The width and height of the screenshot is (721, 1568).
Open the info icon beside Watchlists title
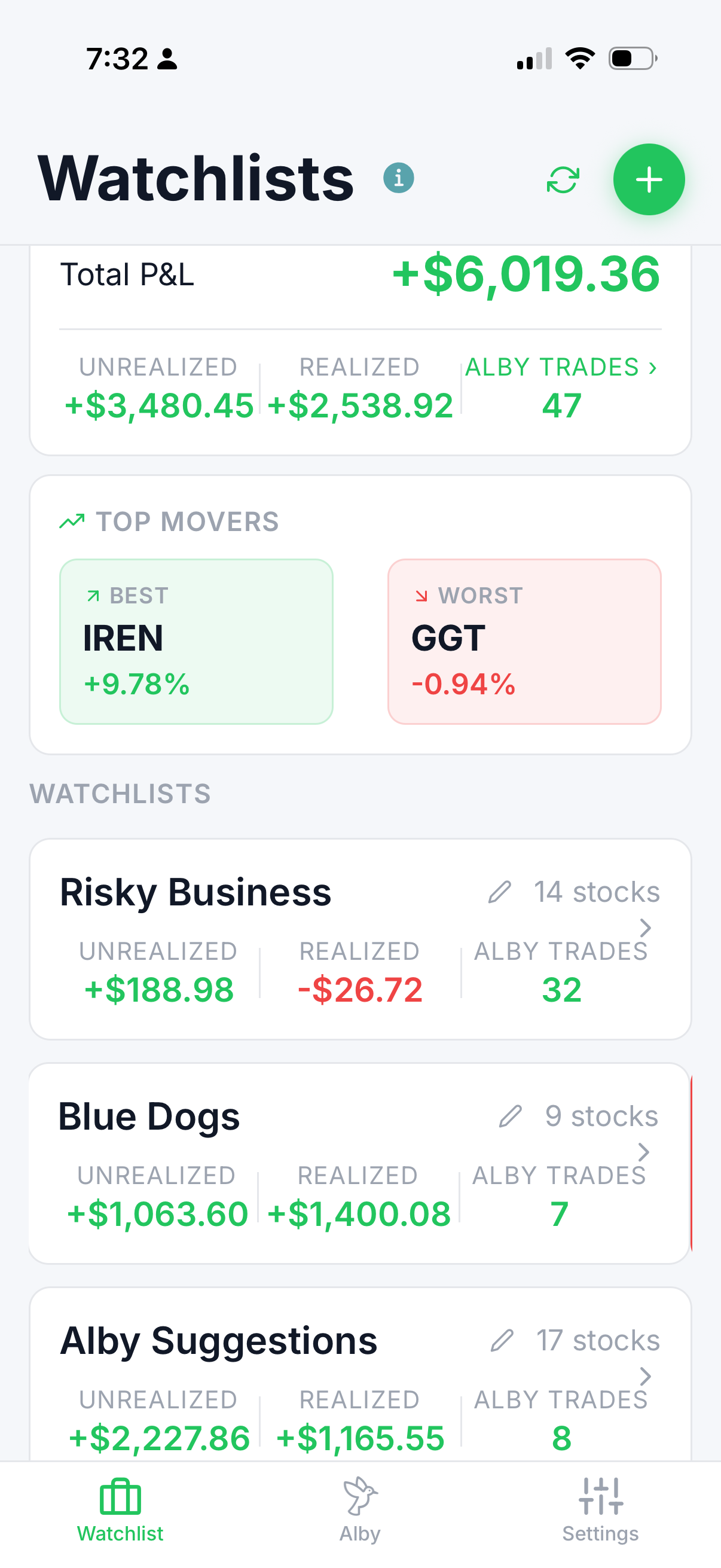click(x=399, y=178)
